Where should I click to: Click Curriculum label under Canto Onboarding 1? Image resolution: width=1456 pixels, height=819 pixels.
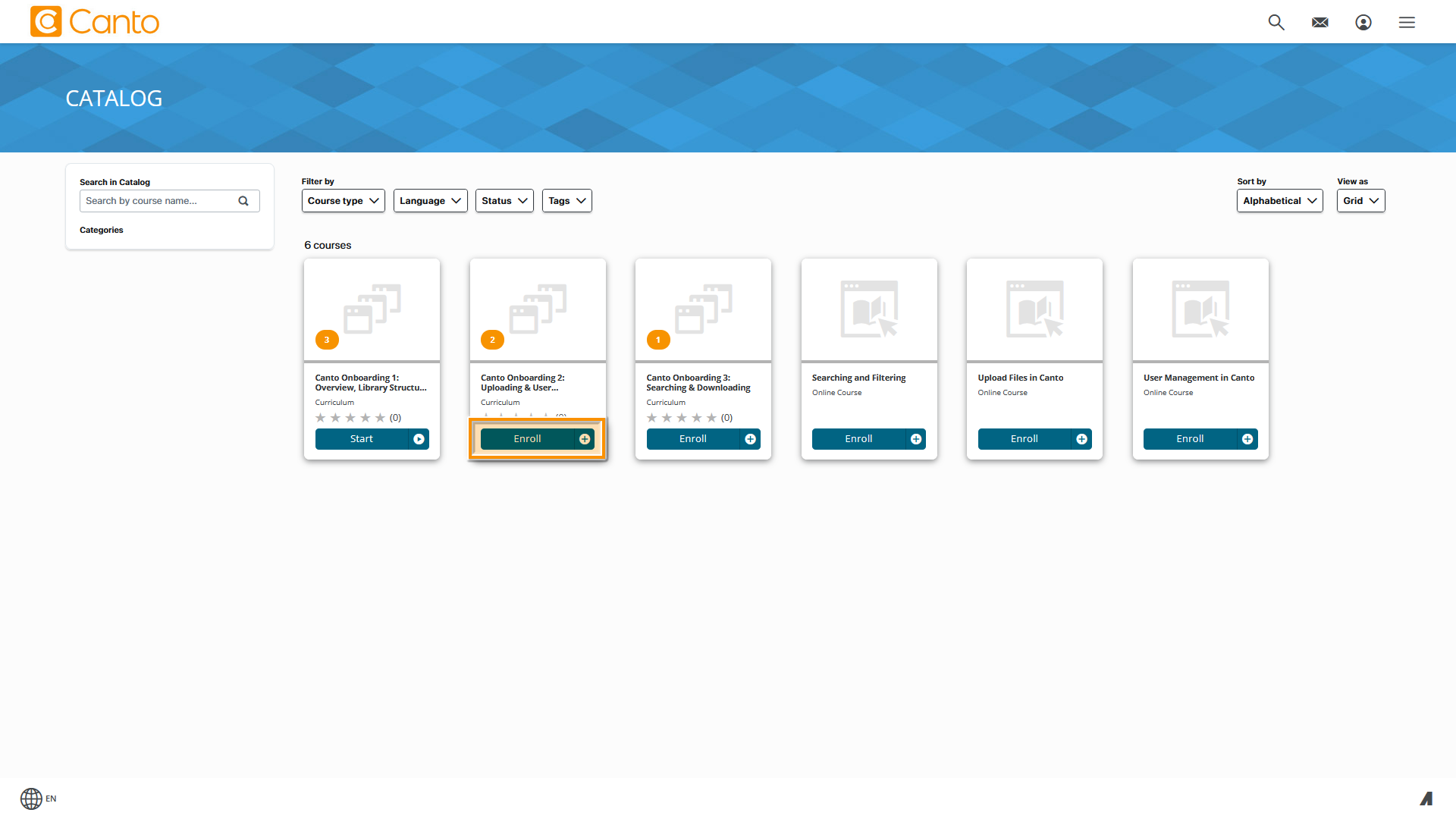click(334, 403)
